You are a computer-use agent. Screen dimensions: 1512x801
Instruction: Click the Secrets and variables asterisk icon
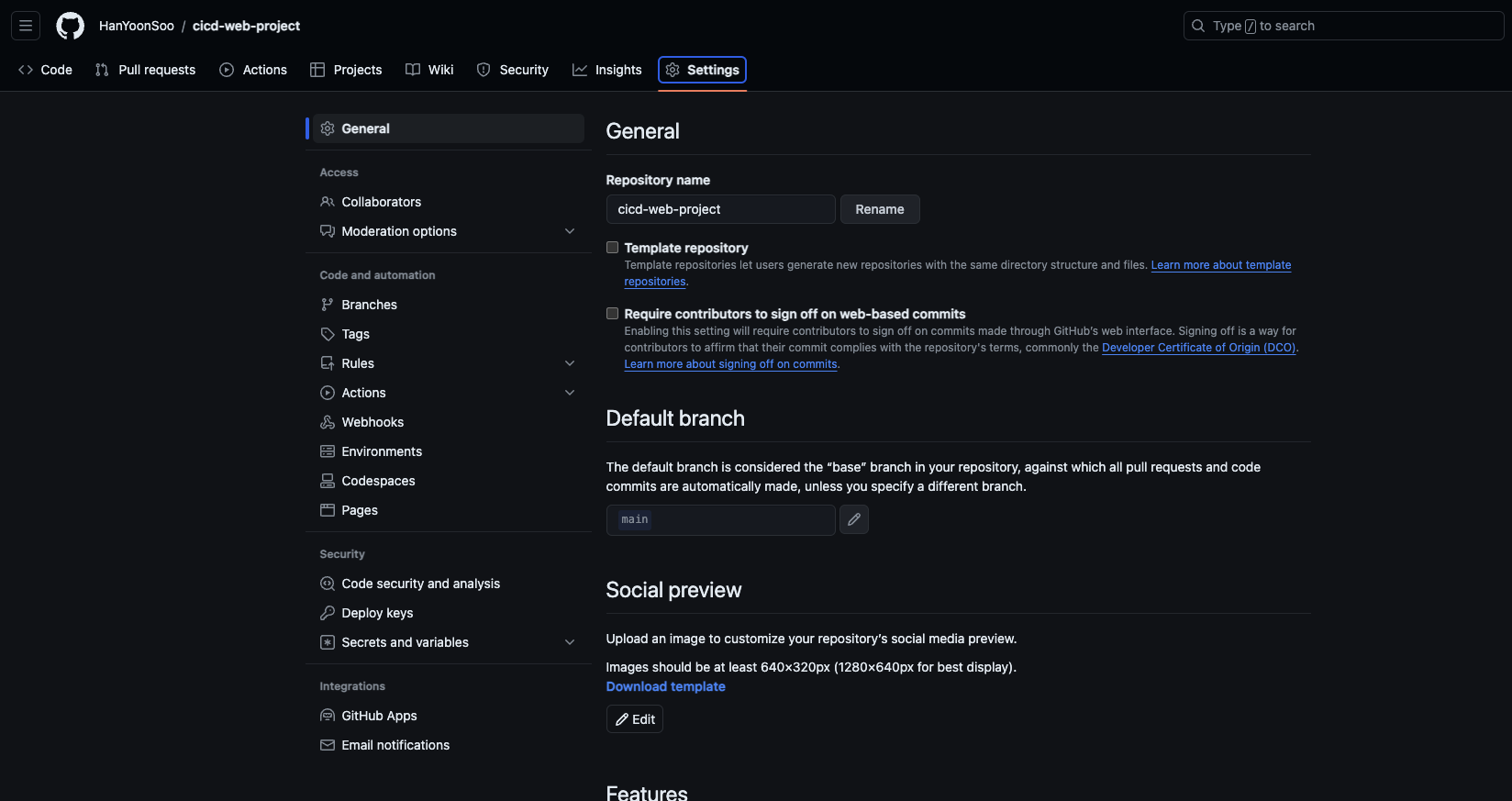pyautogui.click(x=328, y=642)
